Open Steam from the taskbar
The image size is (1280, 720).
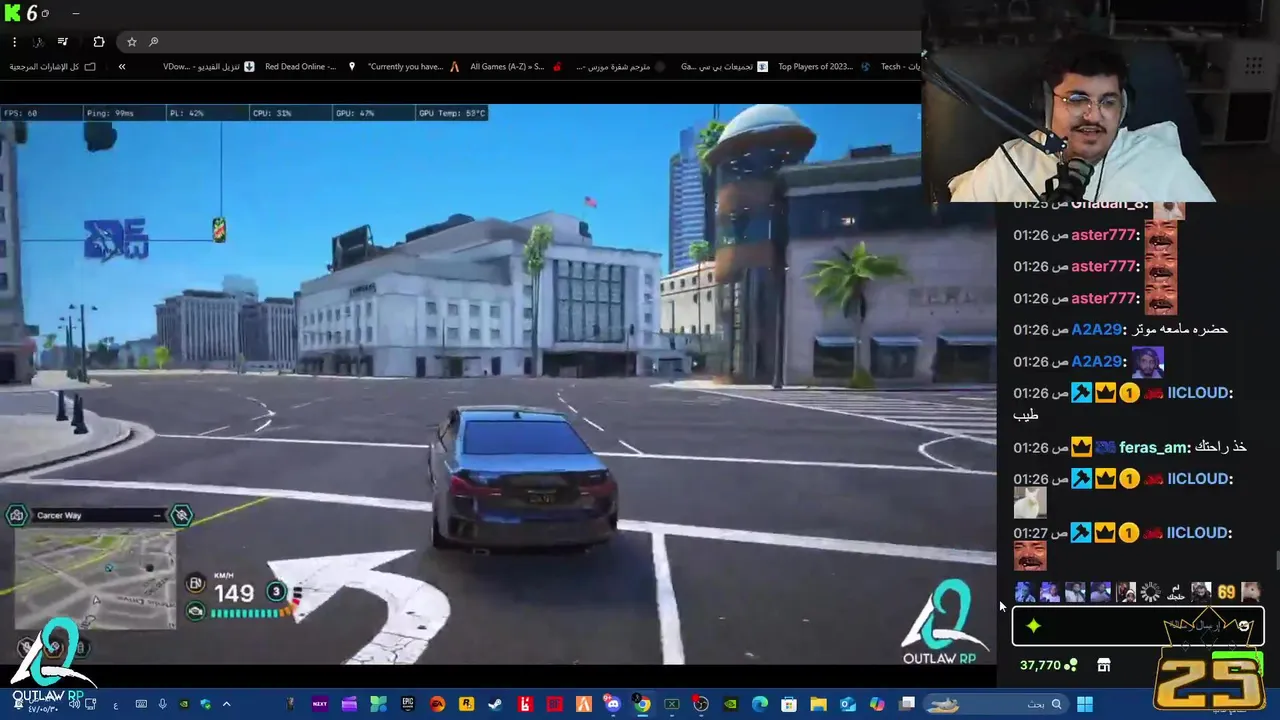coord(495,704)
